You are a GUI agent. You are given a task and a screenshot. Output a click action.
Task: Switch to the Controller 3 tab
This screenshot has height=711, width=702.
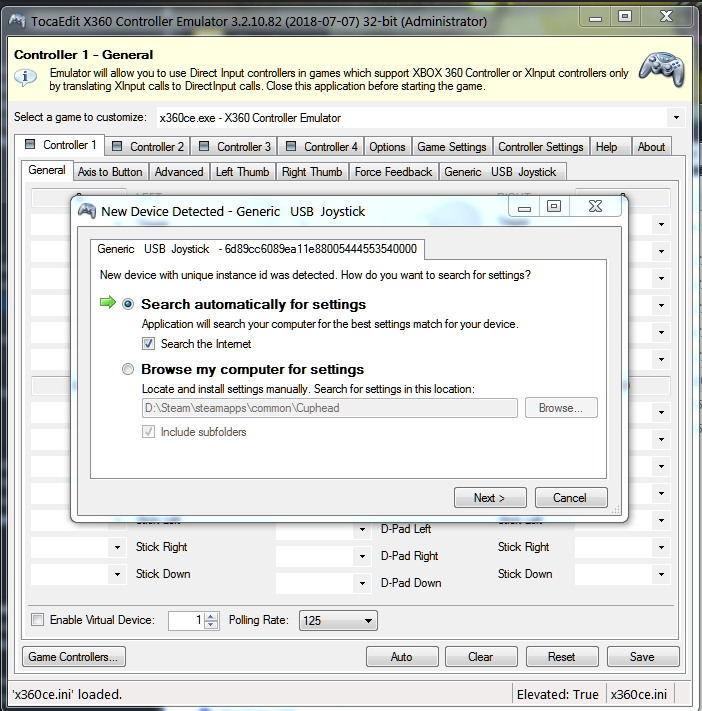click(235, 146)
